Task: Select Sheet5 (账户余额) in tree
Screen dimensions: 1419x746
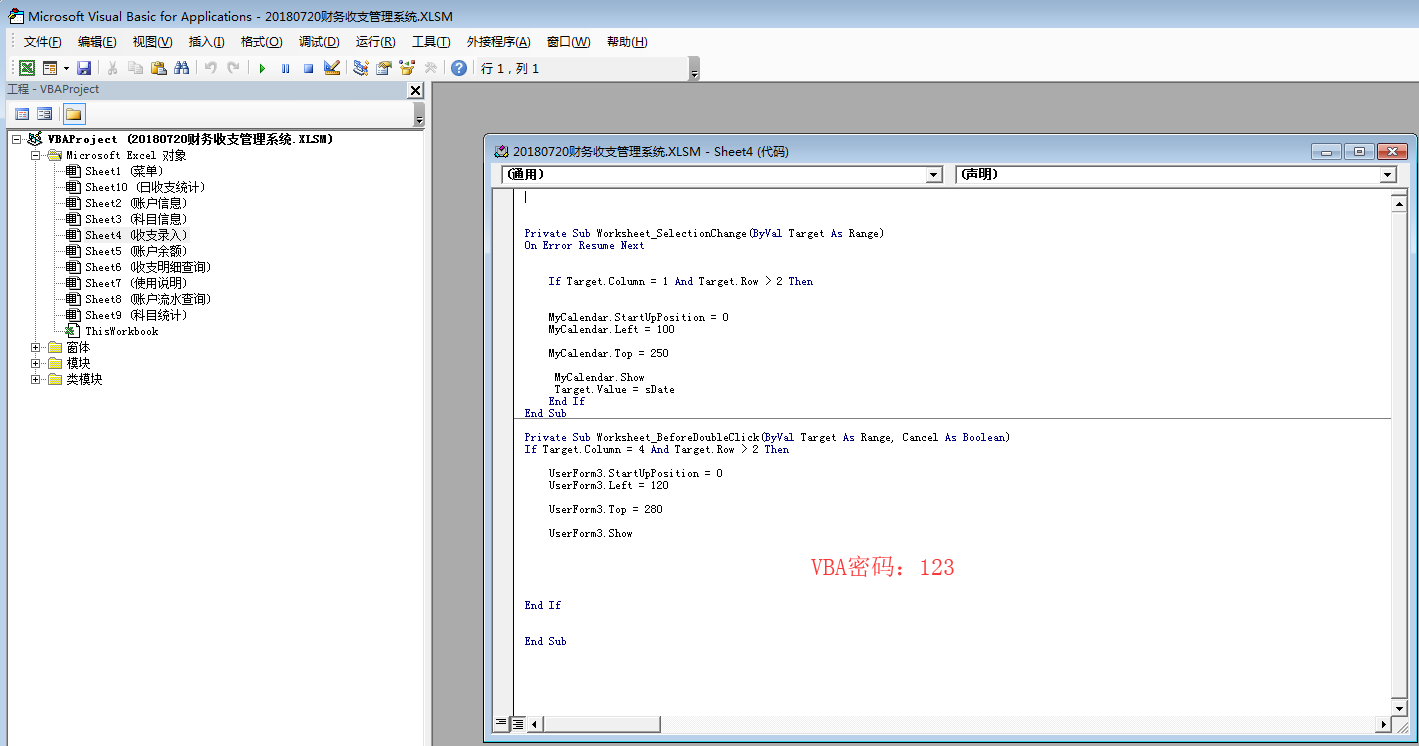Action: click(x=126, y=251)
